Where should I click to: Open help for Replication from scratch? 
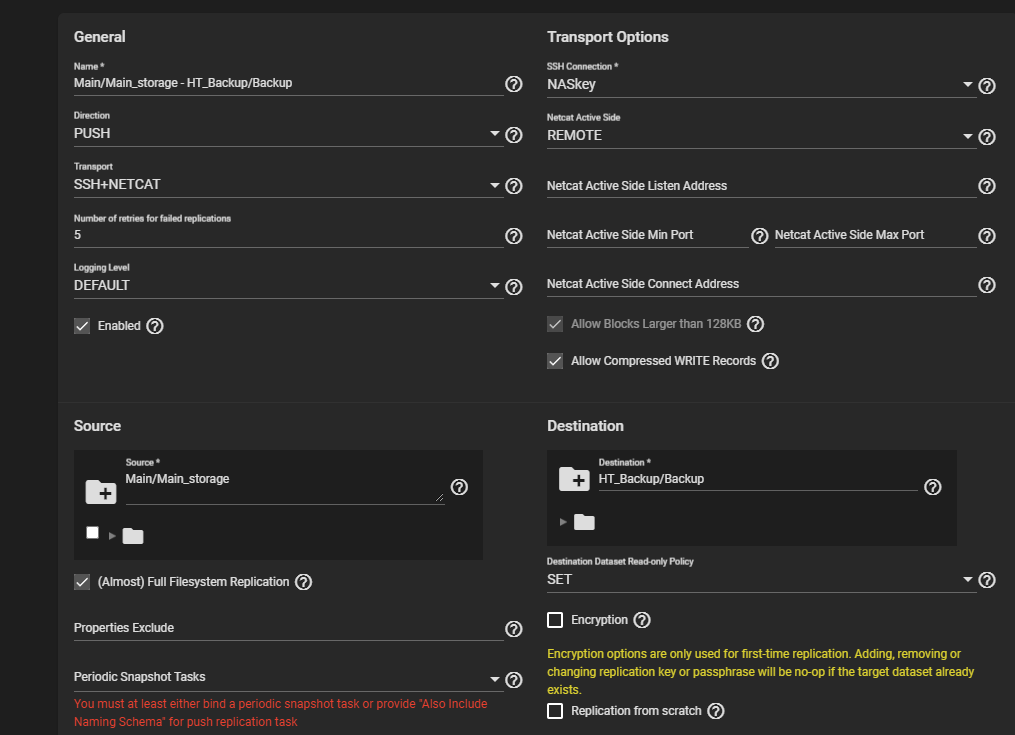[x=715, y=711]
